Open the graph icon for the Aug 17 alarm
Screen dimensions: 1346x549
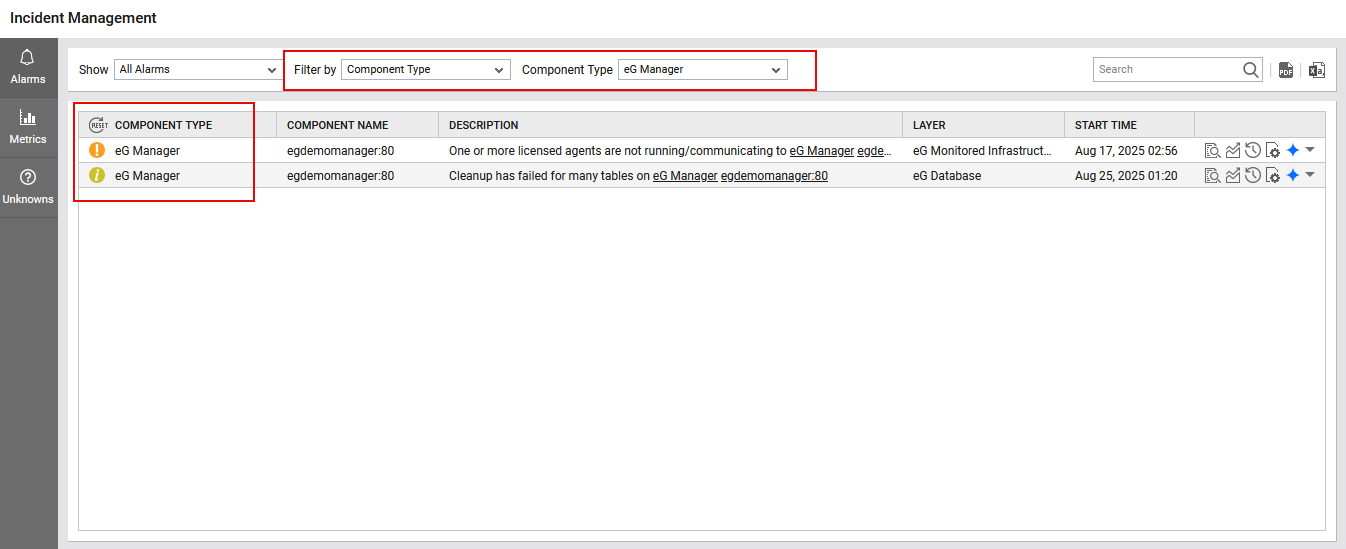(1233, 150)
